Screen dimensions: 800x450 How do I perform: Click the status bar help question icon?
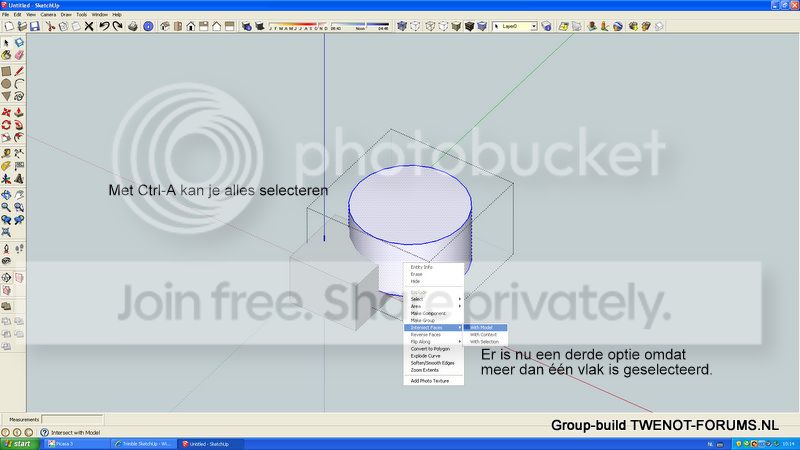[x=44, y=432]
